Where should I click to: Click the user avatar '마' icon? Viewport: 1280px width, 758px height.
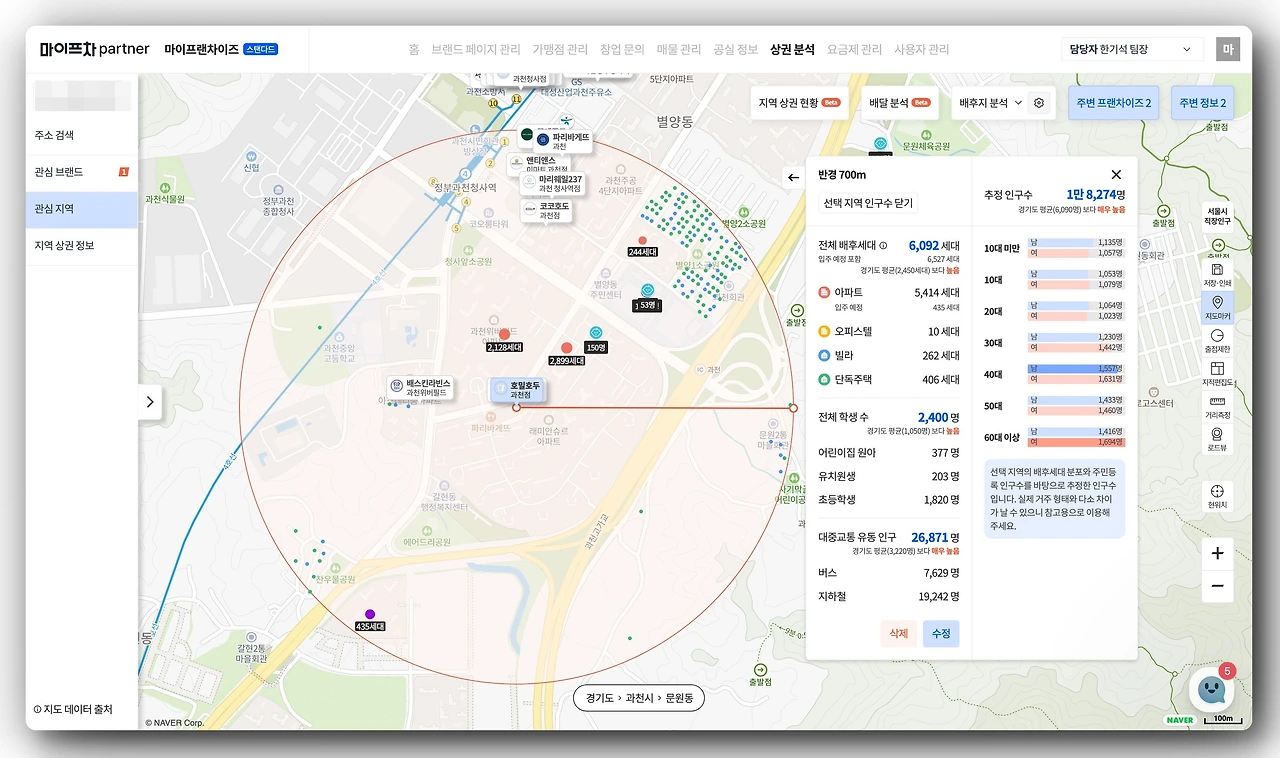[x=1227, y=49]
